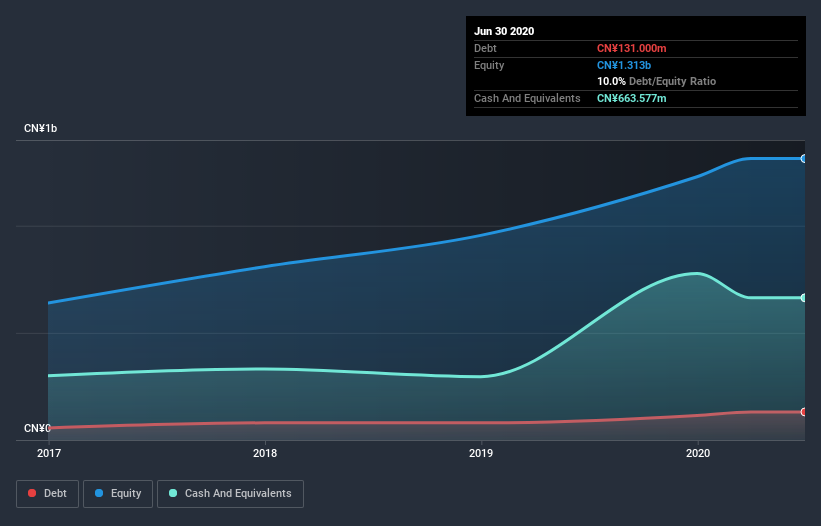The width and height of the screenshot is (821, 526).
Task: Click the 10.0% Debt/Equity Ratio text
Action: [657, 81]
